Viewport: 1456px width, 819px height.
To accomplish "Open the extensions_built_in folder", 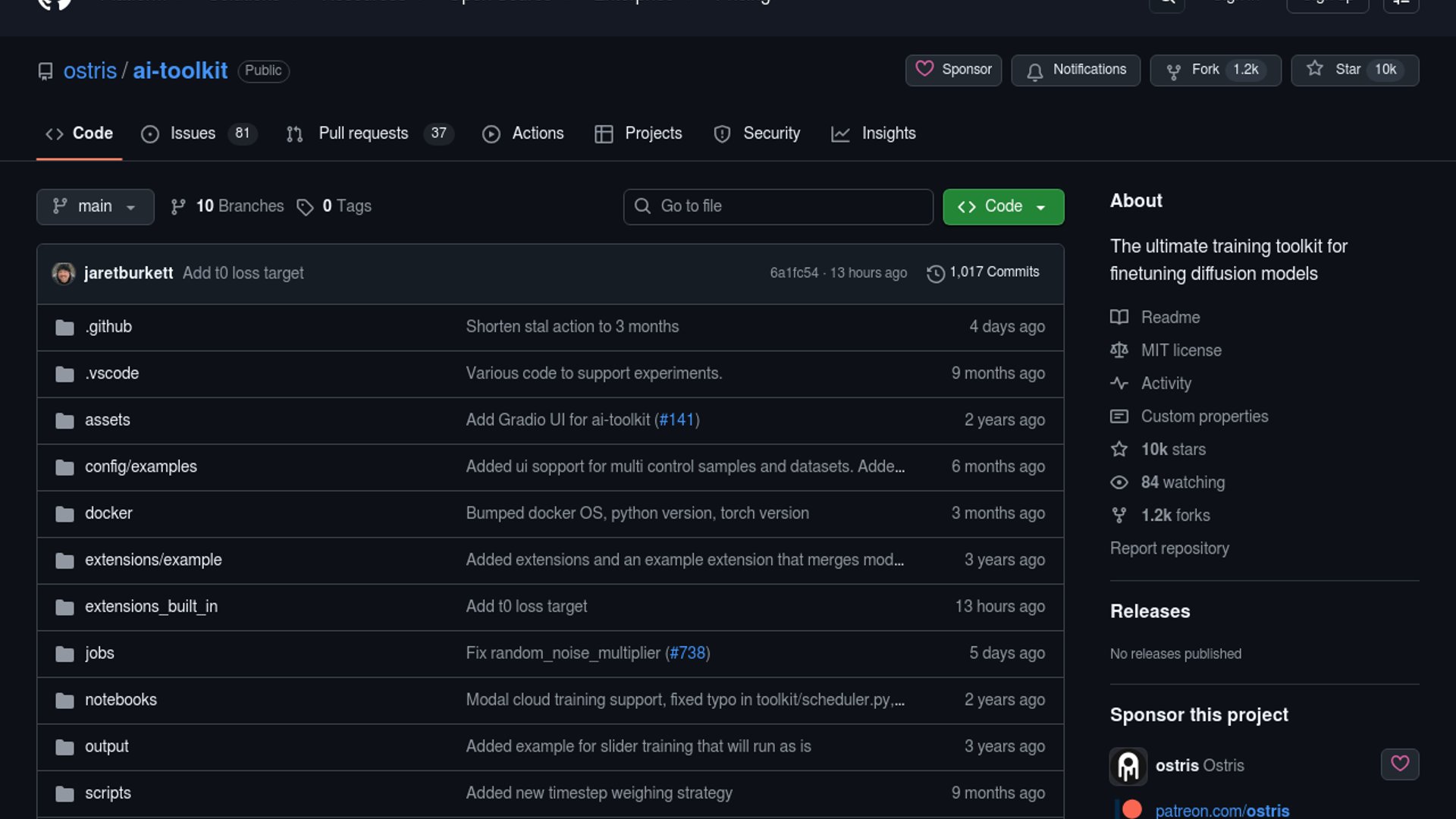I will (x=151, y=607).
